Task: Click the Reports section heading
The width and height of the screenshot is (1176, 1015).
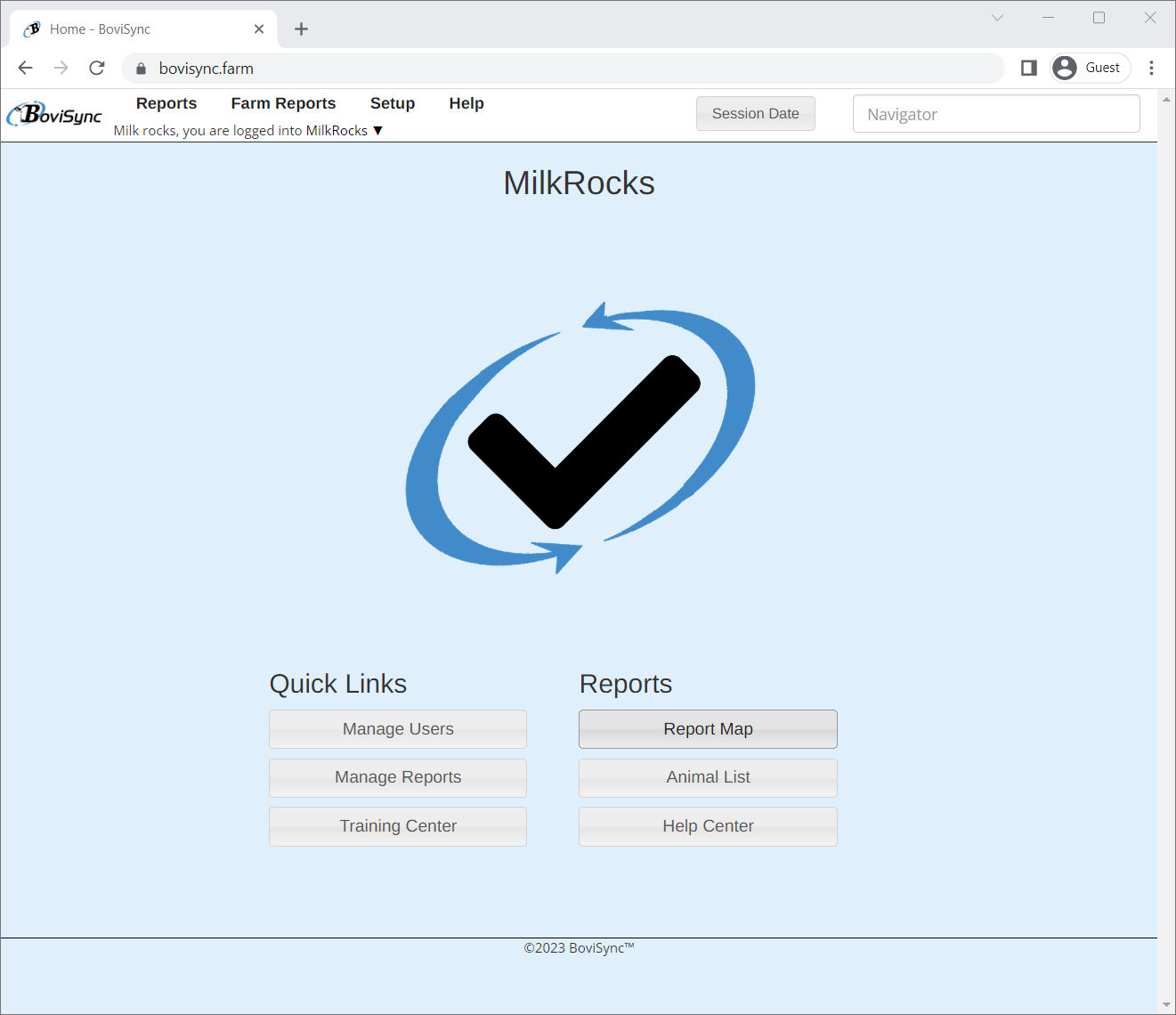Action: (x=626, y=684)
